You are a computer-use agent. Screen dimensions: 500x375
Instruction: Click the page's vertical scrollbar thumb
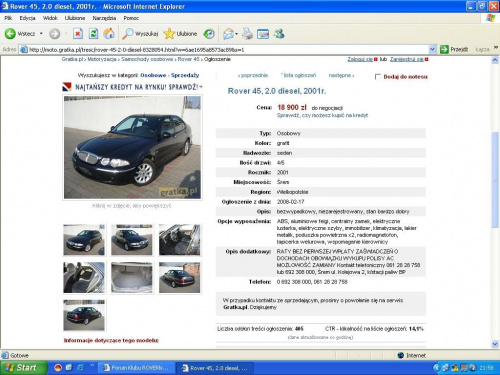pos(495,180)
